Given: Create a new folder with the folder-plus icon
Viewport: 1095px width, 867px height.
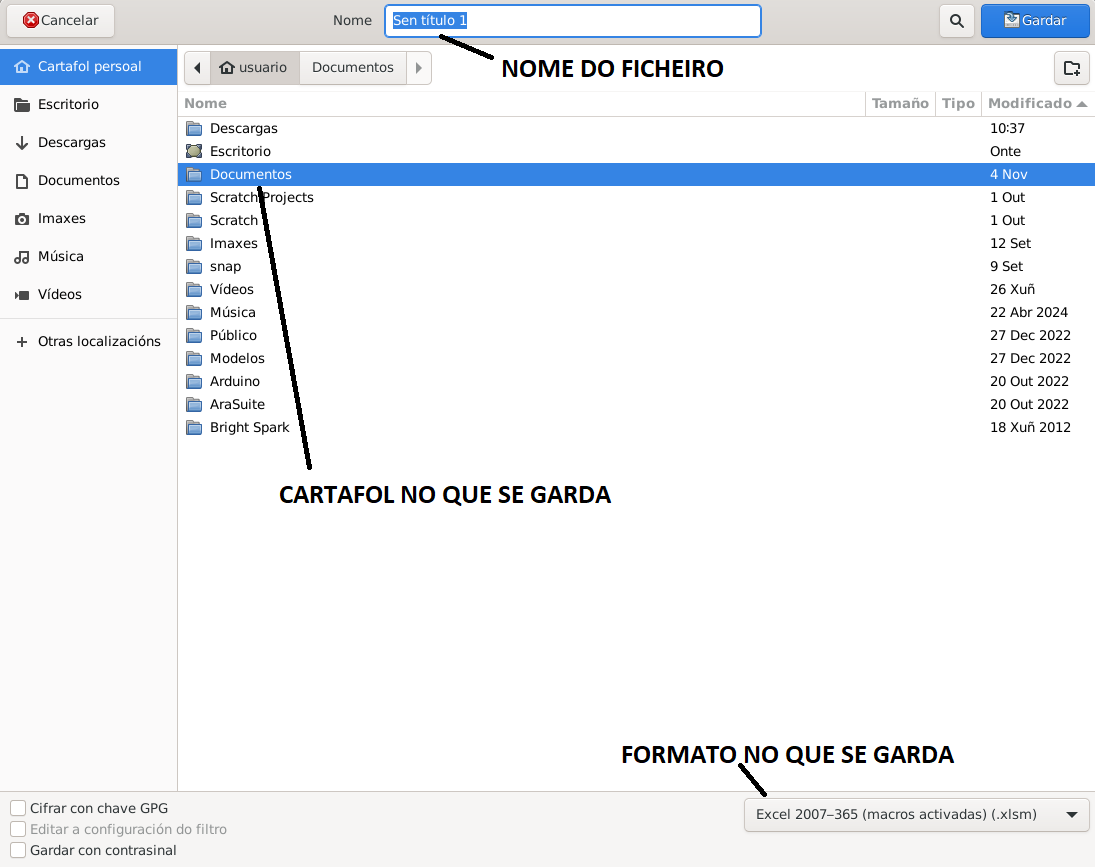Looking at the screenshot, I should coord(1072,68).
